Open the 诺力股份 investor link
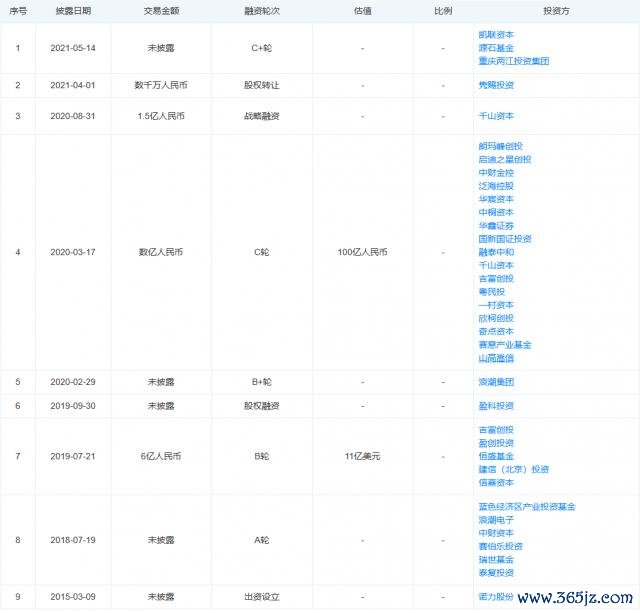Image resolution: width=640 pixels, height=613 pixels. tap(496, 596)
